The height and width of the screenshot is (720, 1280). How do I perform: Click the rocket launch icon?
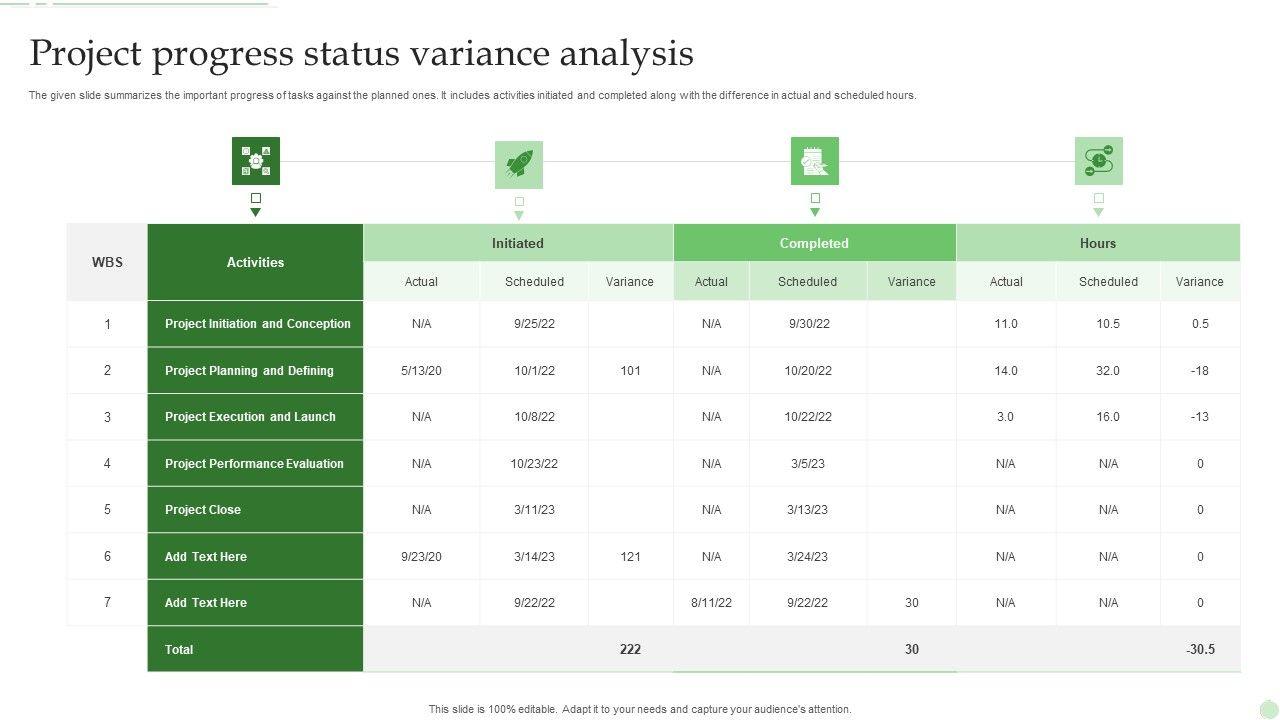[x=519, y=164]
